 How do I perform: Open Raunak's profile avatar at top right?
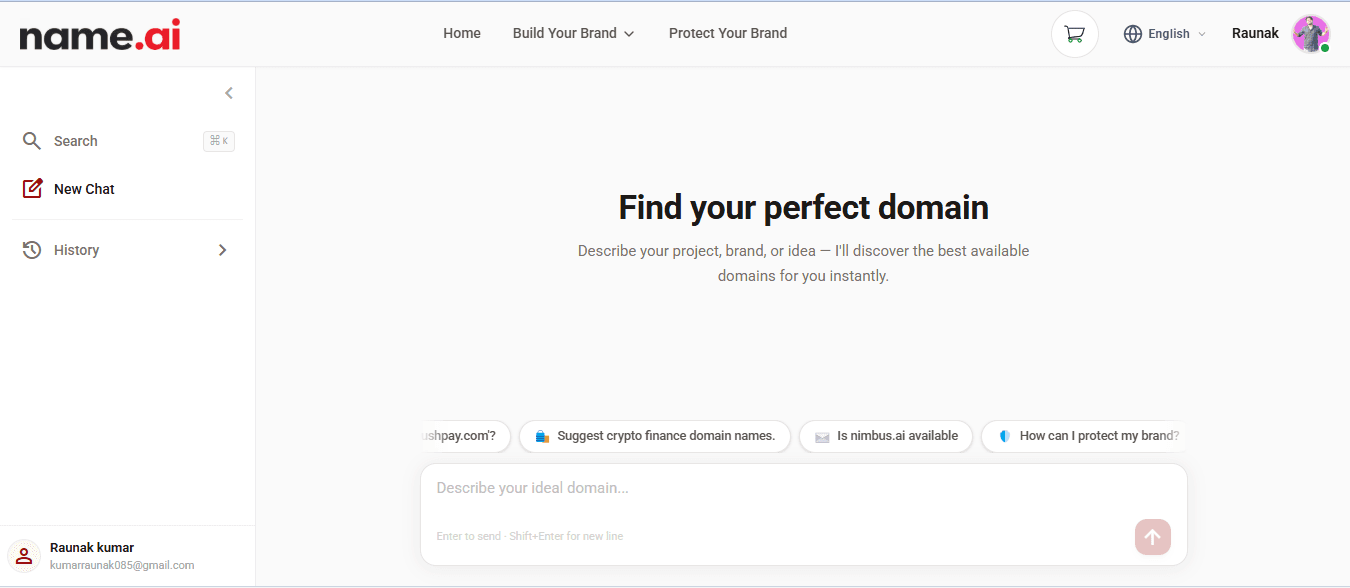(1310, 34)
